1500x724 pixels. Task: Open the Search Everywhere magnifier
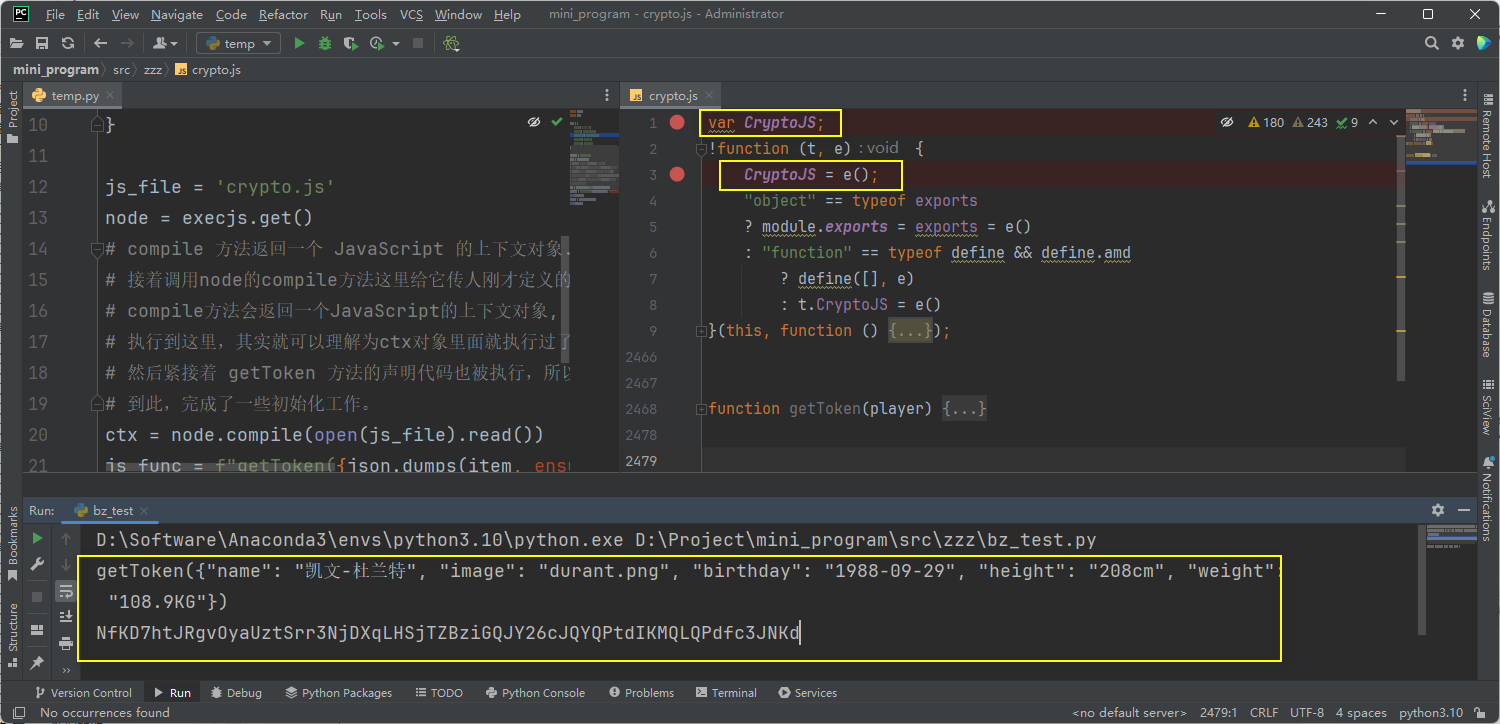(x=1432, y=43)
